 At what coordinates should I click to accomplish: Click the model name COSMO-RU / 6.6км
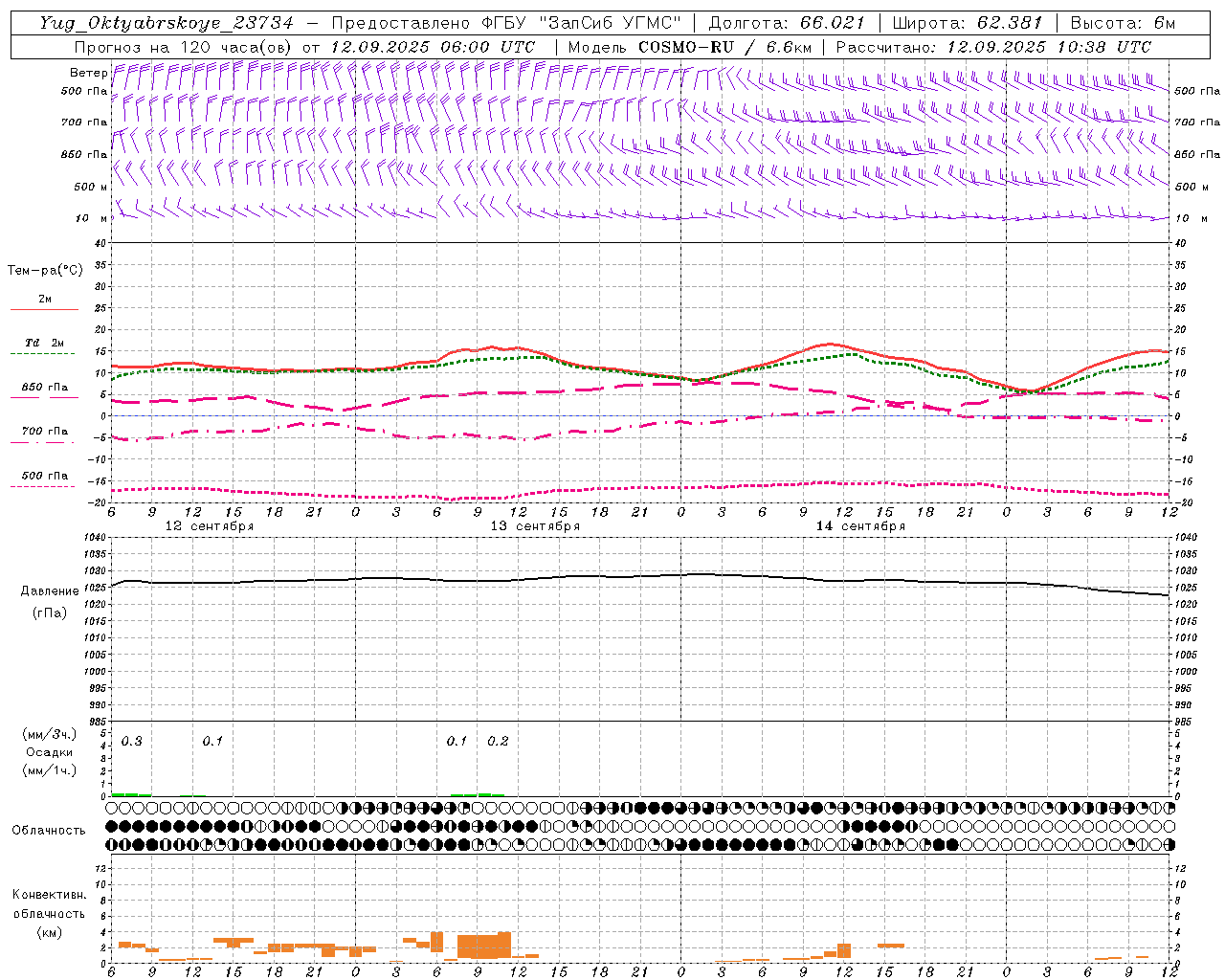[x=724, y=47]
